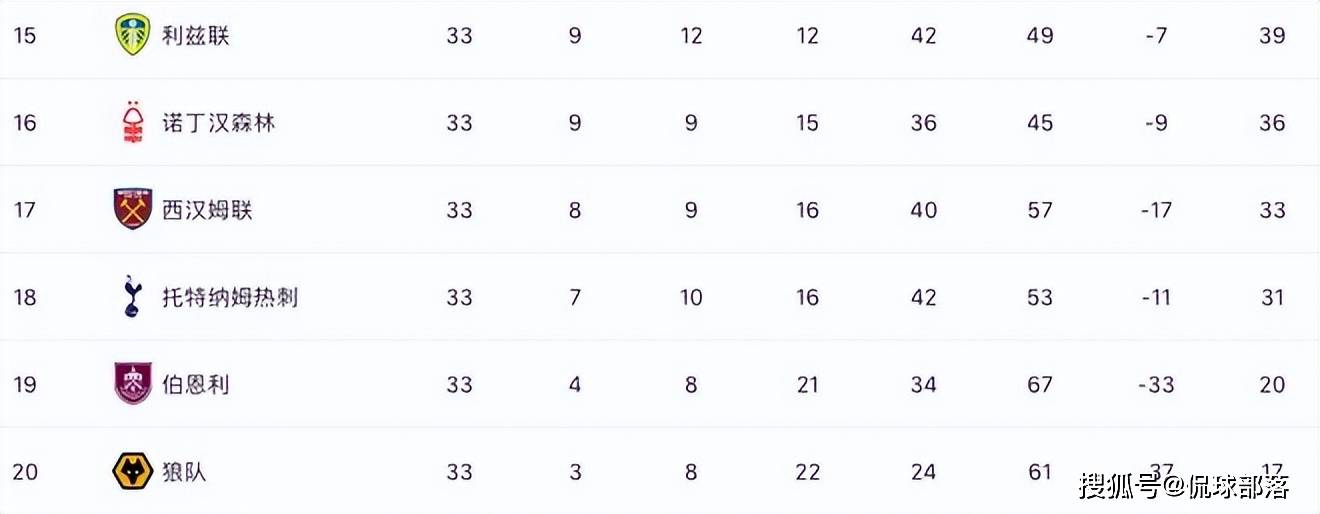Viewport: 1320px width, 514px height.
Task: Click the 搜狐号@侃球部落 watermark
Action: point(1183,487)
